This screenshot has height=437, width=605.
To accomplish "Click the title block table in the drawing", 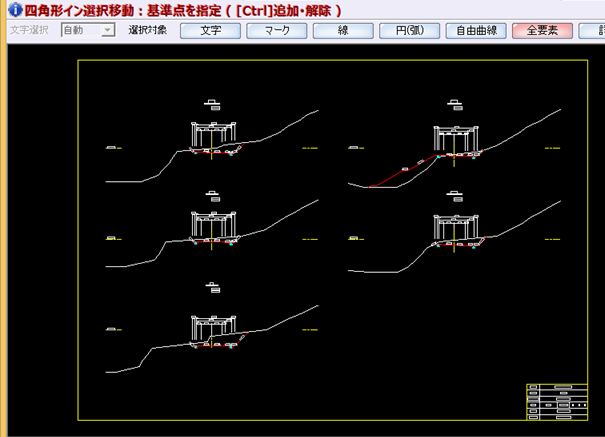I will [x=557, y=402].
